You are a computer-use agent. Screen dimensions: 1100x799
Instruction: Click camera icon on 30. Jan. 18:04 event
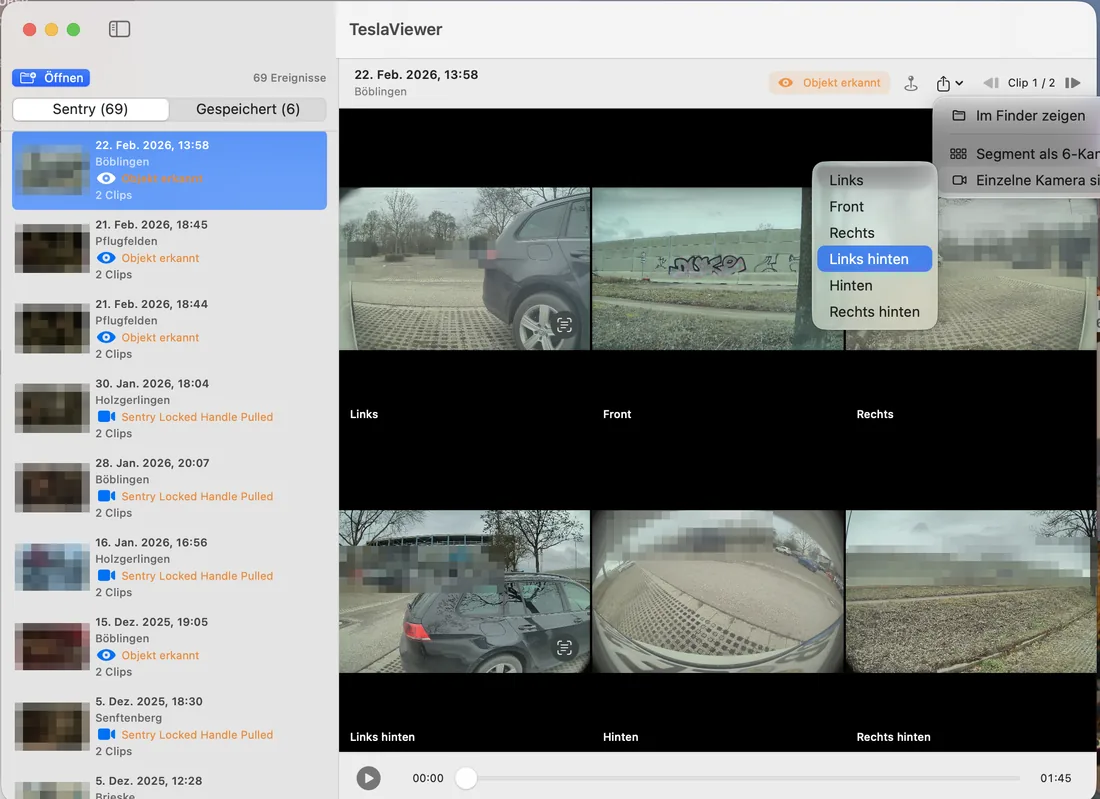107,417
